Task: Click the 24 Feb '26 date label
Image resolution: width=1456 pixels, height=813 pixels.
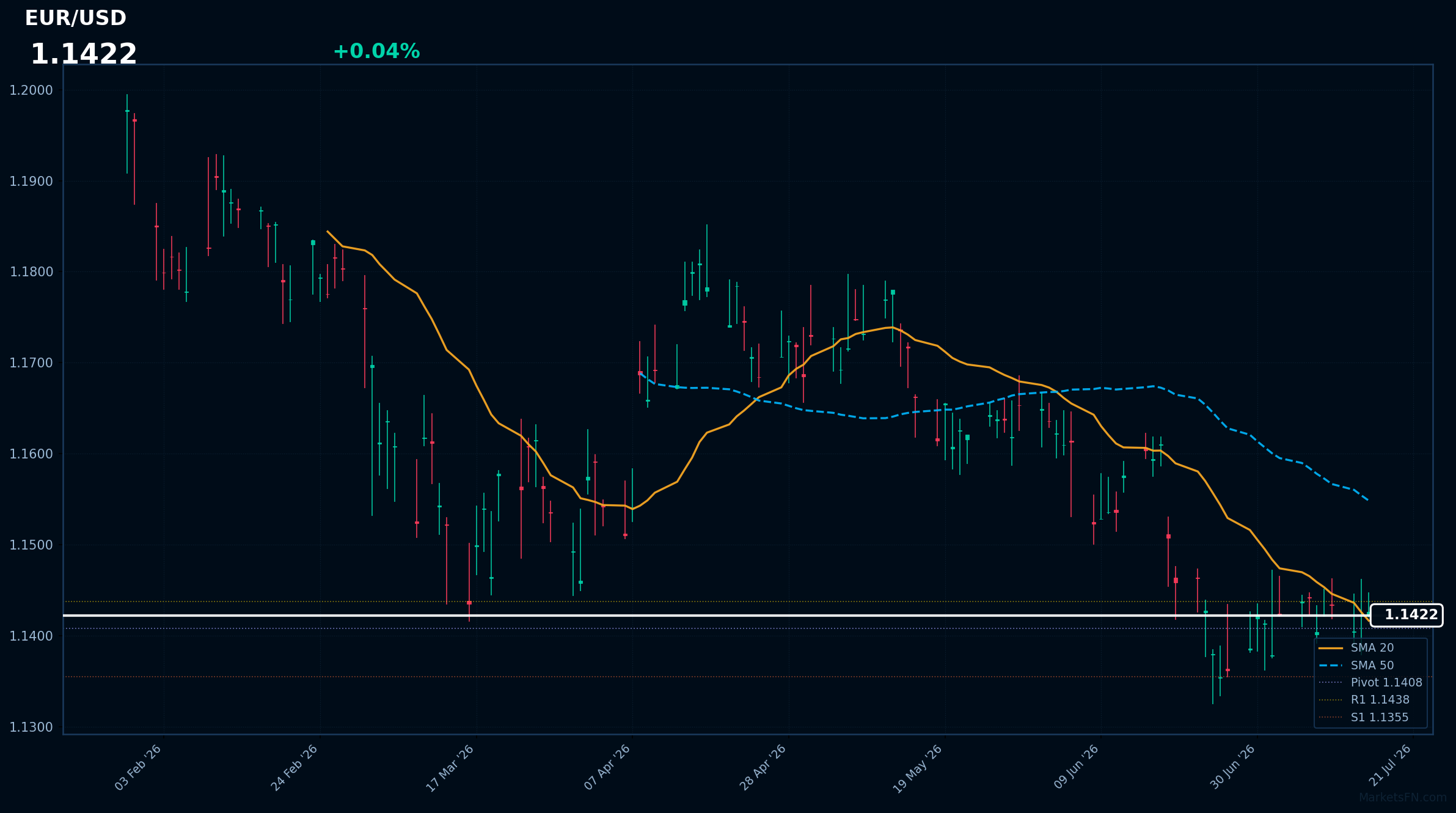Action: 294,768
